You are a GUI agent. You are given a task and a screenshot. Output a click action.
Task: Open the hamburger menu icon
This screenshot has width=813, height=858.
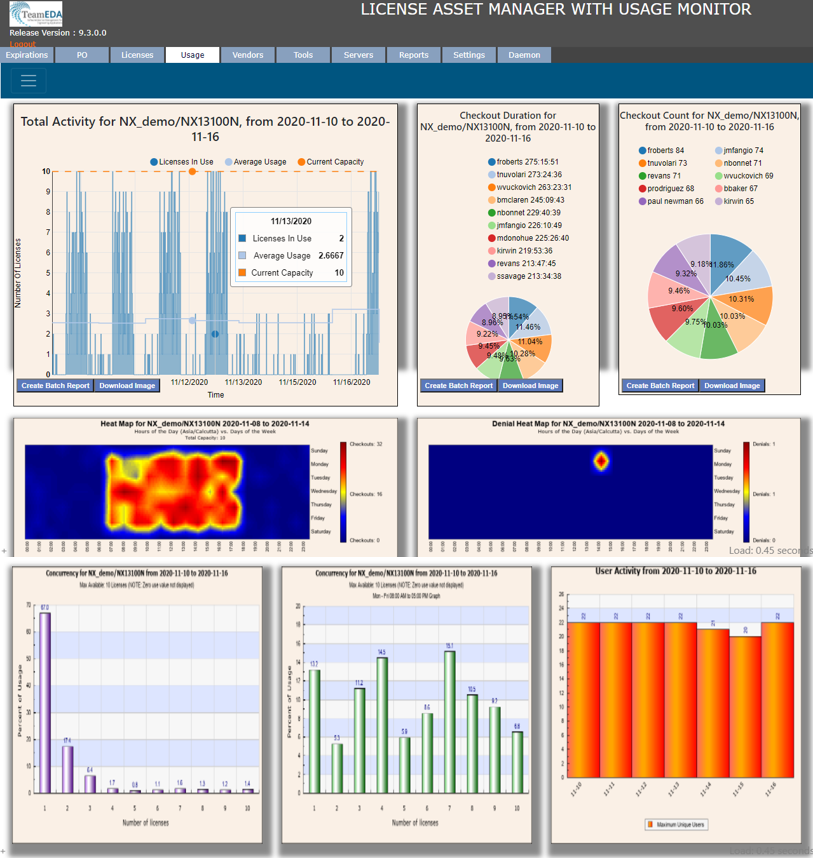pos(27,81)
